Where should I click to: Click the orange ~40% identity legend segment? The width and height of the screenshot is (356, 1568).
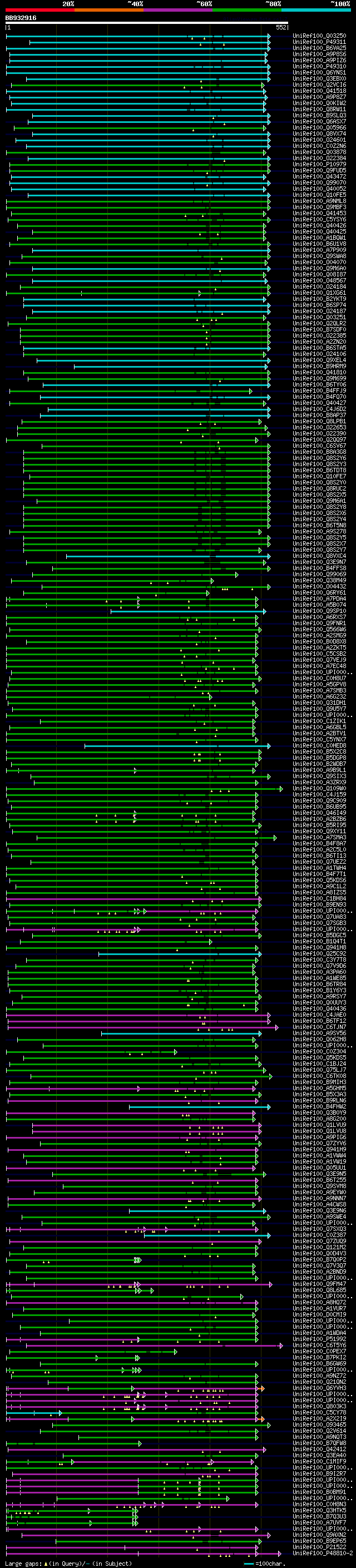pyautogui.click(x=109, y=10)
